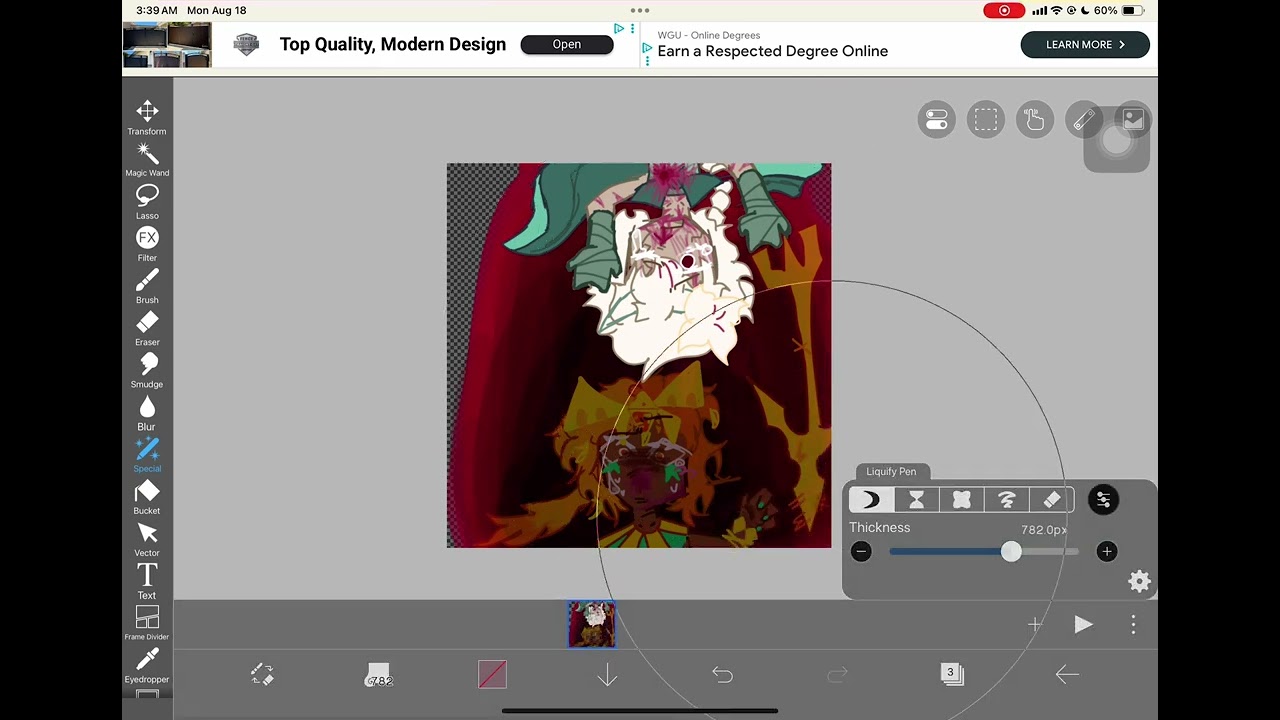The image size is (1280, 720).
Task: Select the animation frame thumbnail
Action: point(592,624)
